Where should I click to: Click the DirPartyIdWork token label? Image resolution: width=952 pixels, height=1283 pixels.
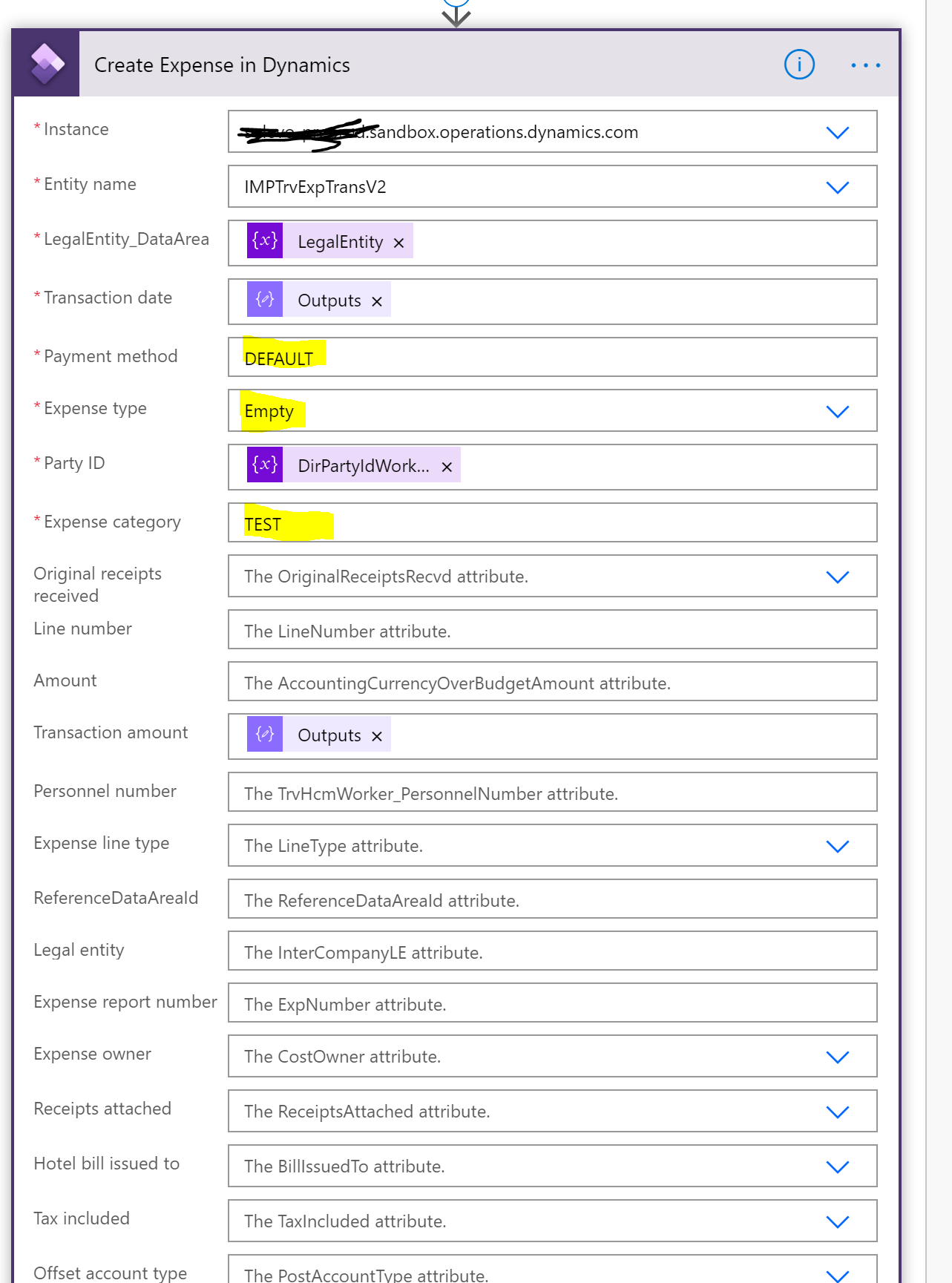coord(364,466)
